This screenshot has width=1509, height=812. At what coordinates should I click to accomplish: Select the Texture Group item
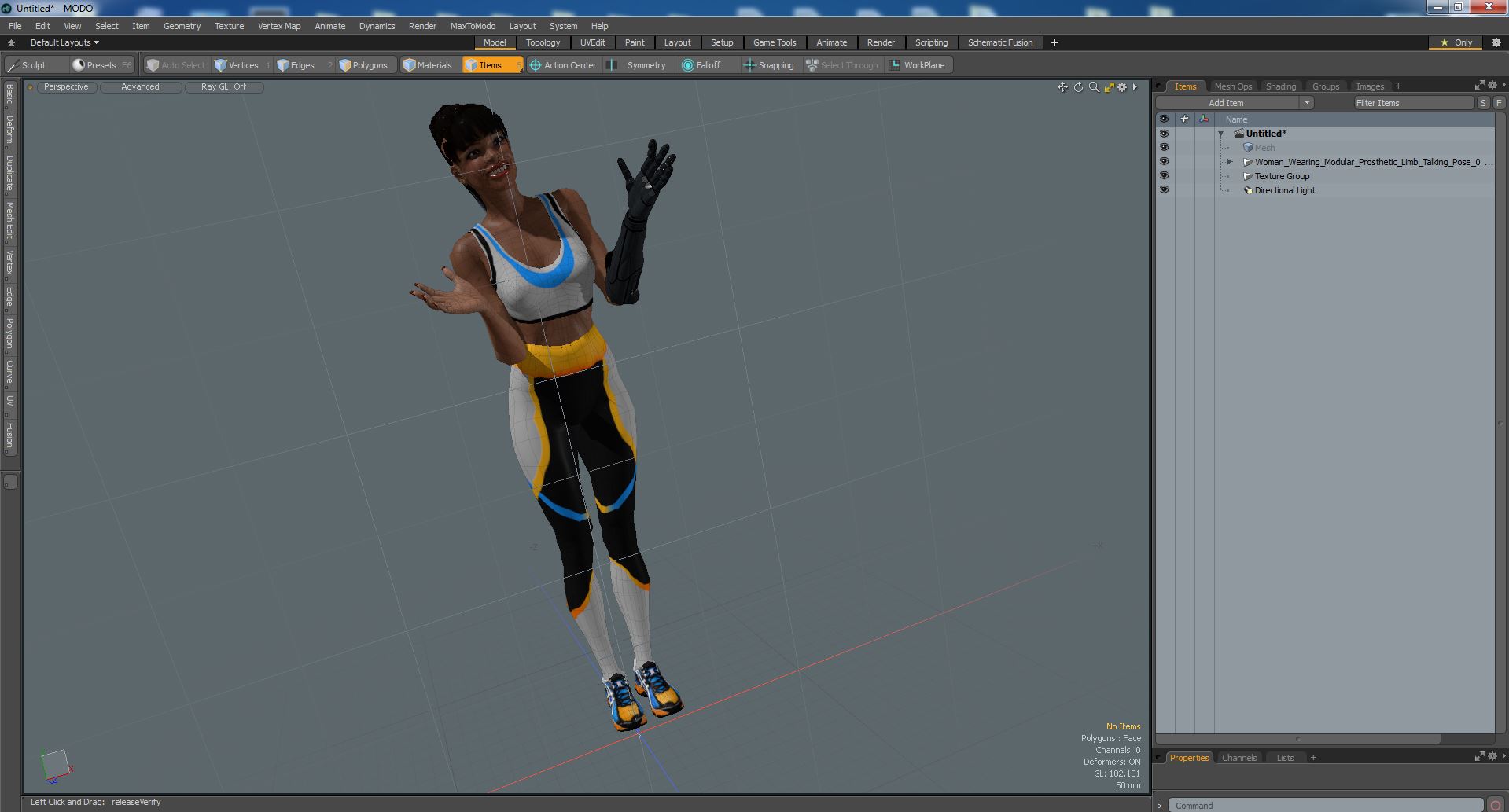(x=1282, y=176)
